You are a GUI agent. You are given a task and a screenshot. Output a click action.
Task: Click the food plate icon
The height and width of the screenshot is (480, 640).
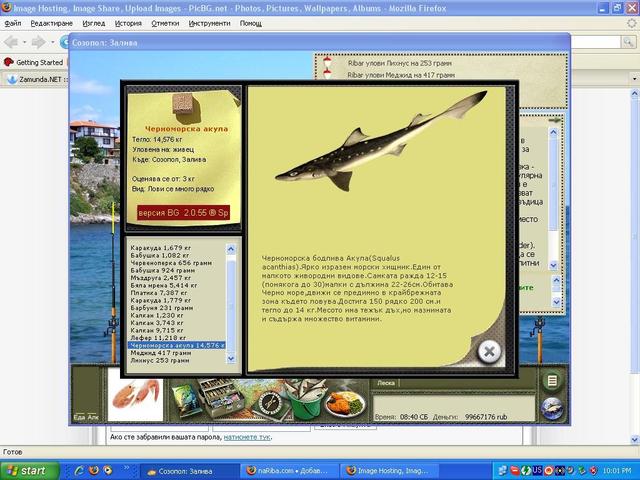[345, 404]
